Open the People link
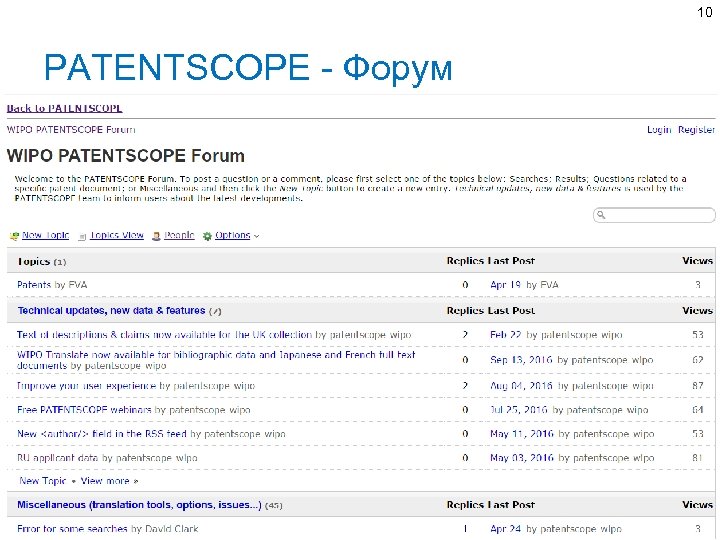720x540 pixels. click(x=180, y=235)
